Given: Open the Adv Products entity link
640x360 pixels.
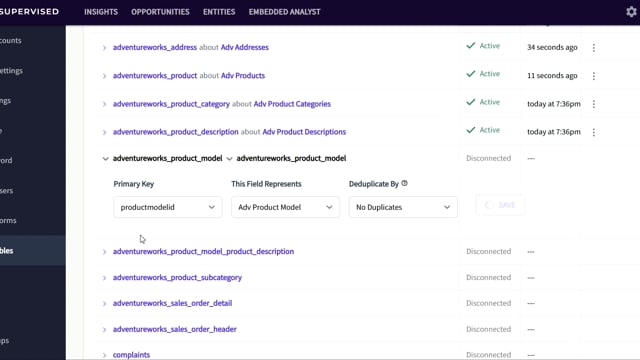Looking at the screenshot, I should click(x=243, y=76).
